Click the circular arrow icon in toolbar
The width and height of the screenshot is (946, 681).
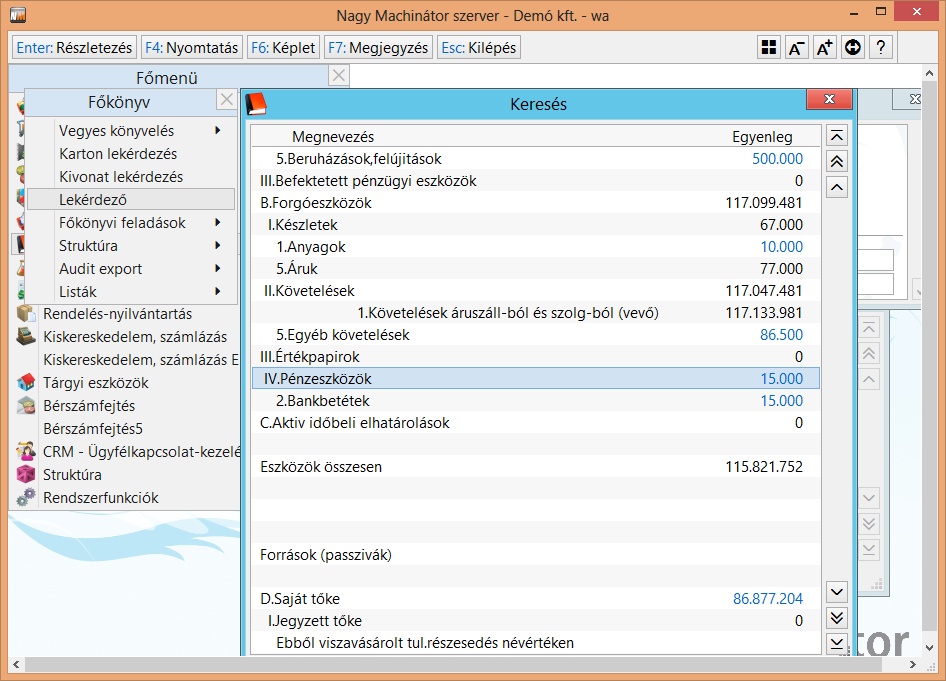pos(852,47)
